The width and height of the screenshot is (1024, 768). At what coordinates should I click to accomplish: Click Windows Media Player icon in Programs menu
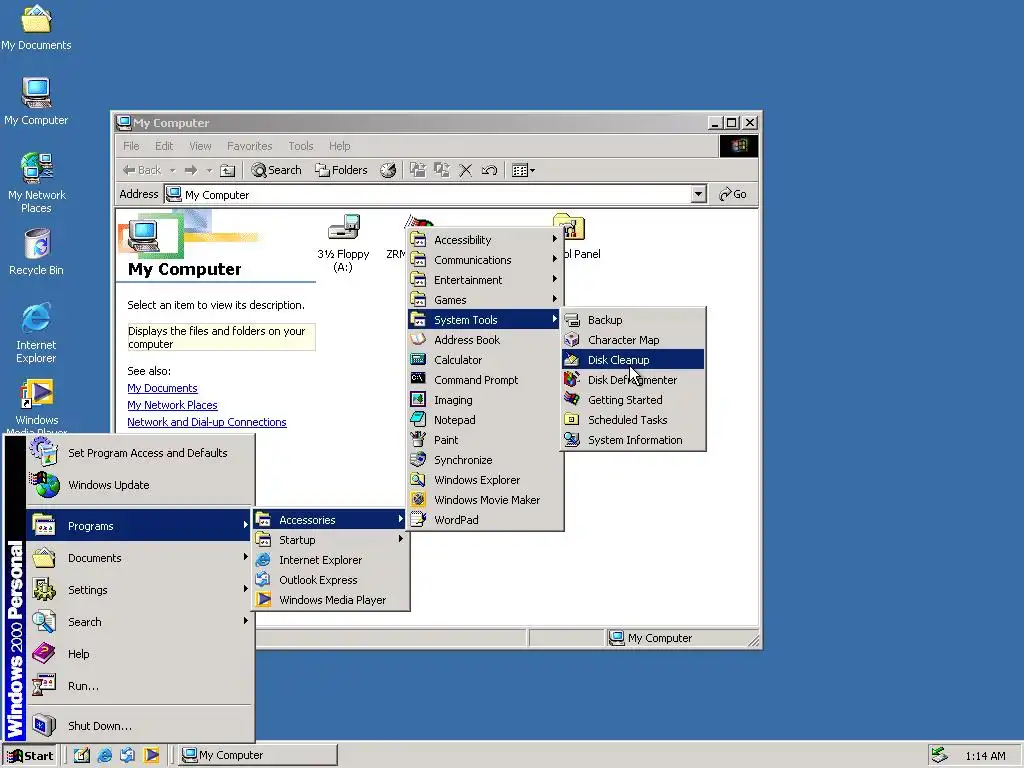click(263, 600)
